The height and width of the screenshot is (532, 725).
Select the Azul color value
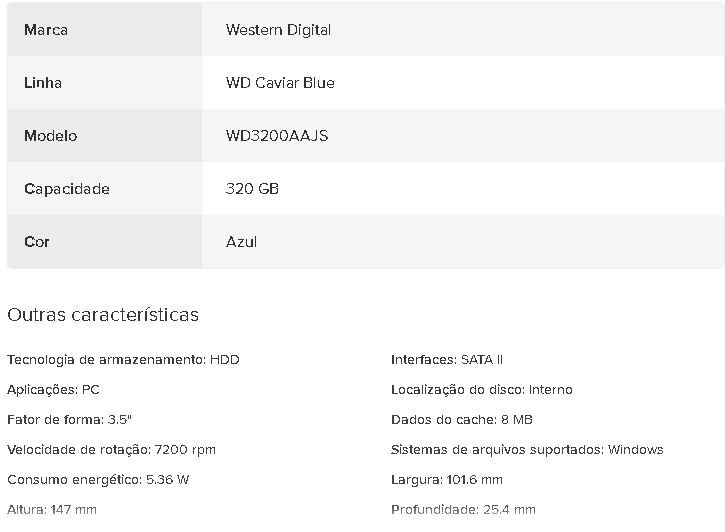pos(241,242)
